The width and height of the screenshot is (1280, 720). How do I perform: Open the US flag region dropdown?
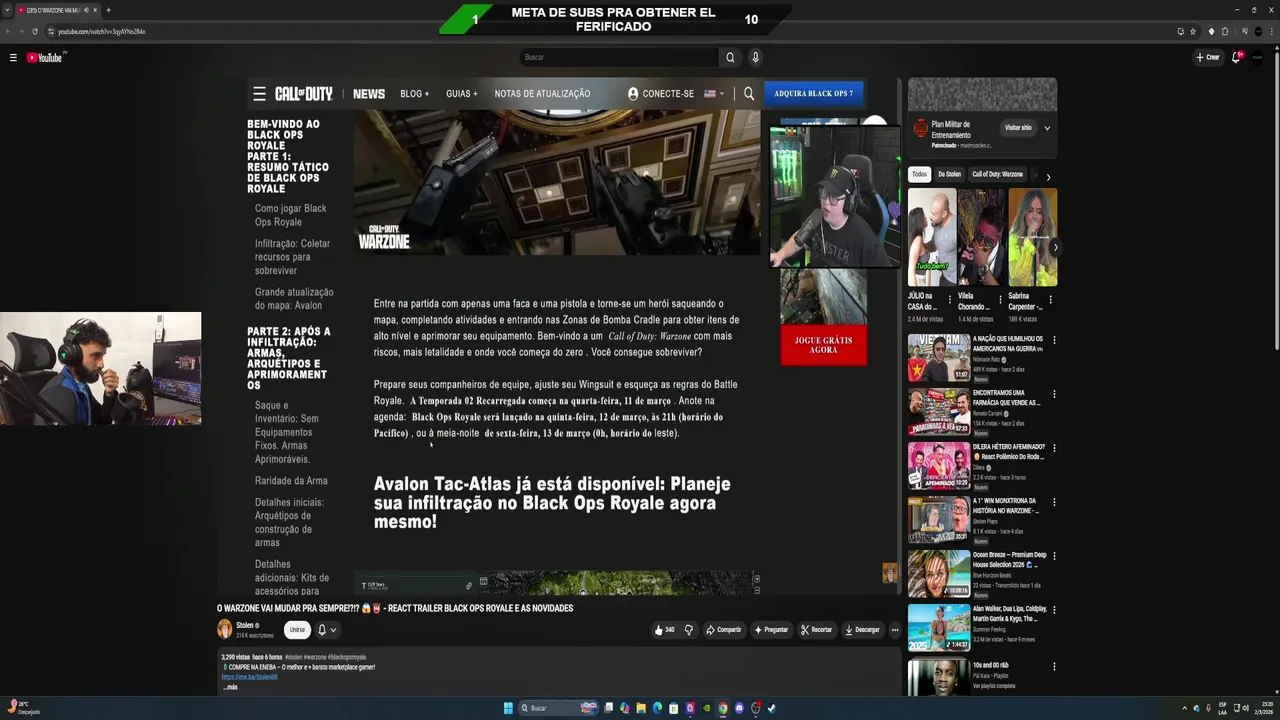[x=714, y=94]
